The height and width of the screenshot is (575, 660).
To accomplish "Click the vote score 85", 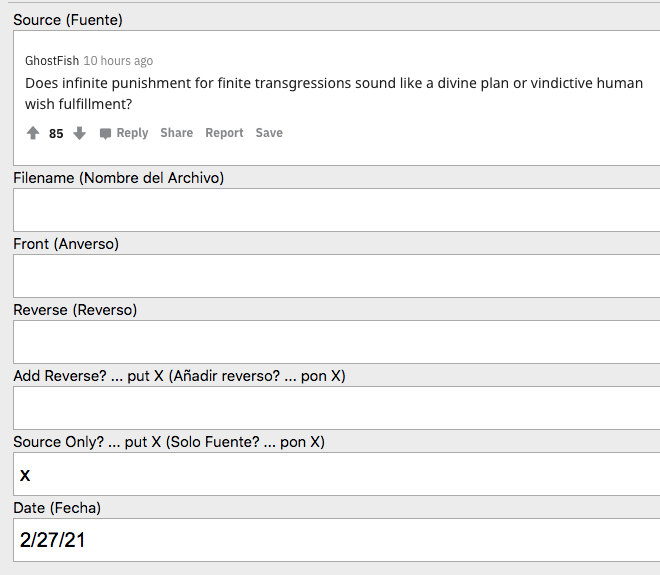I will click(56, 134).
